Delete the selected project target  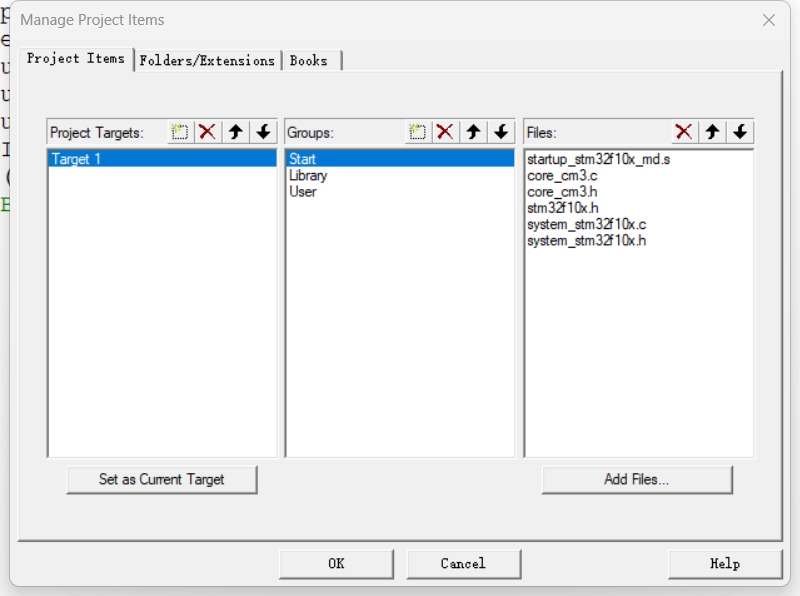coord(207,132)
